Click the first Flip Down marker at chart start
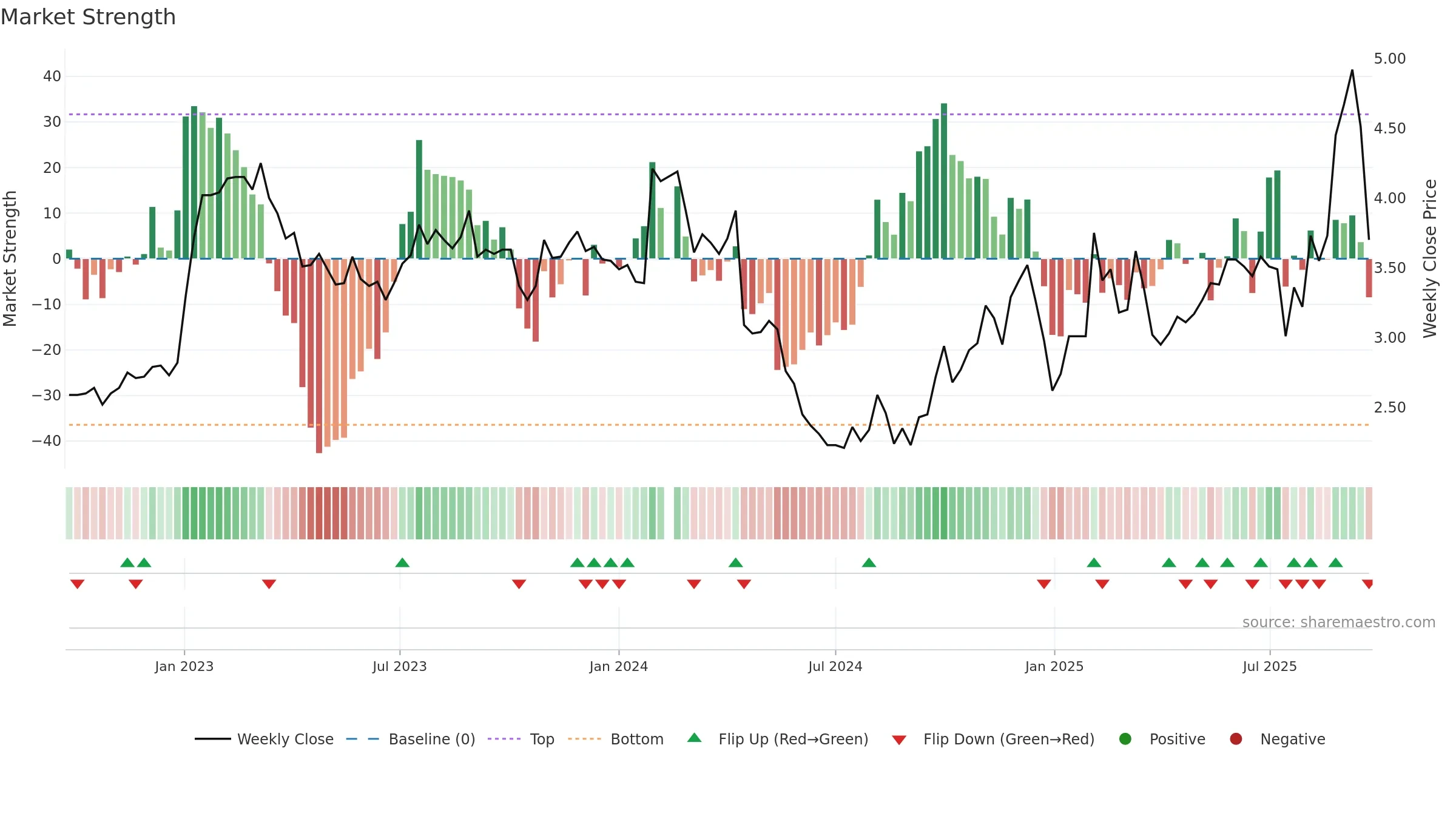 77,584
